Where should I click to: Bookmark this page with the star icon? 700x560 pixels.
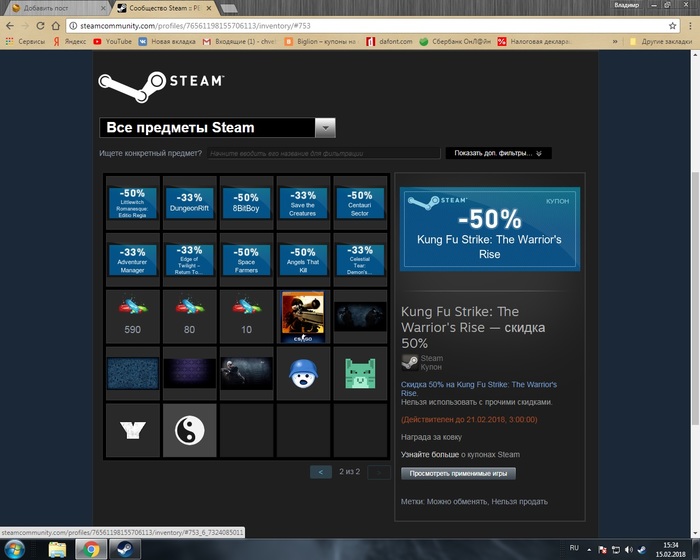tap(672, 26)
